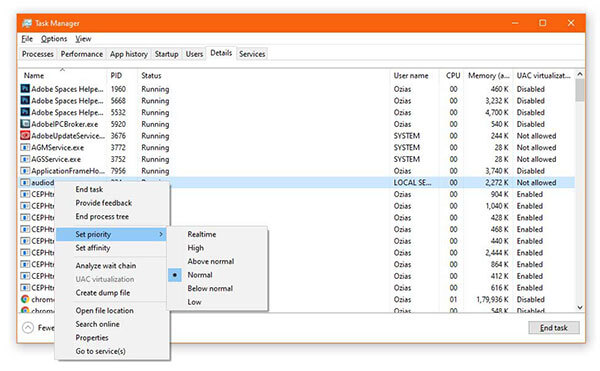Click PID 3676 cell
Image resolution: width=600 pixels, height=371 pixels.
click(x=118, y=136)
